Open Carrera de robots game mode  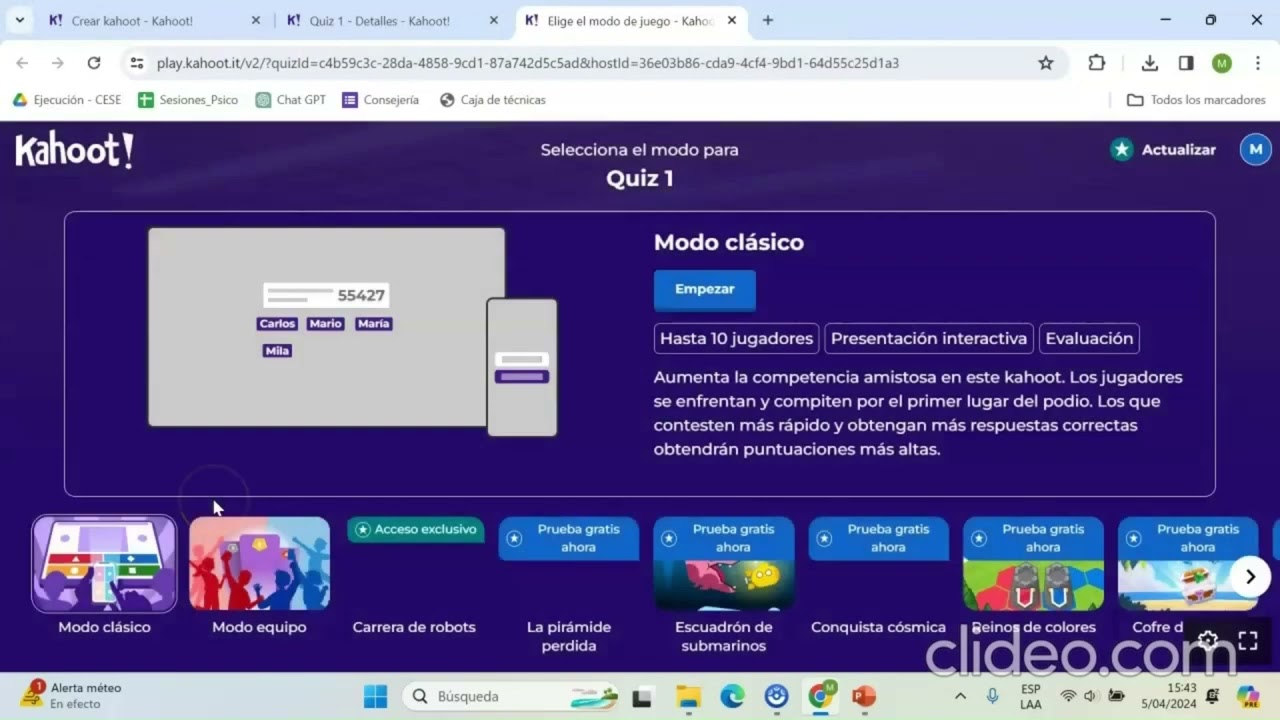tap(414, 627)
